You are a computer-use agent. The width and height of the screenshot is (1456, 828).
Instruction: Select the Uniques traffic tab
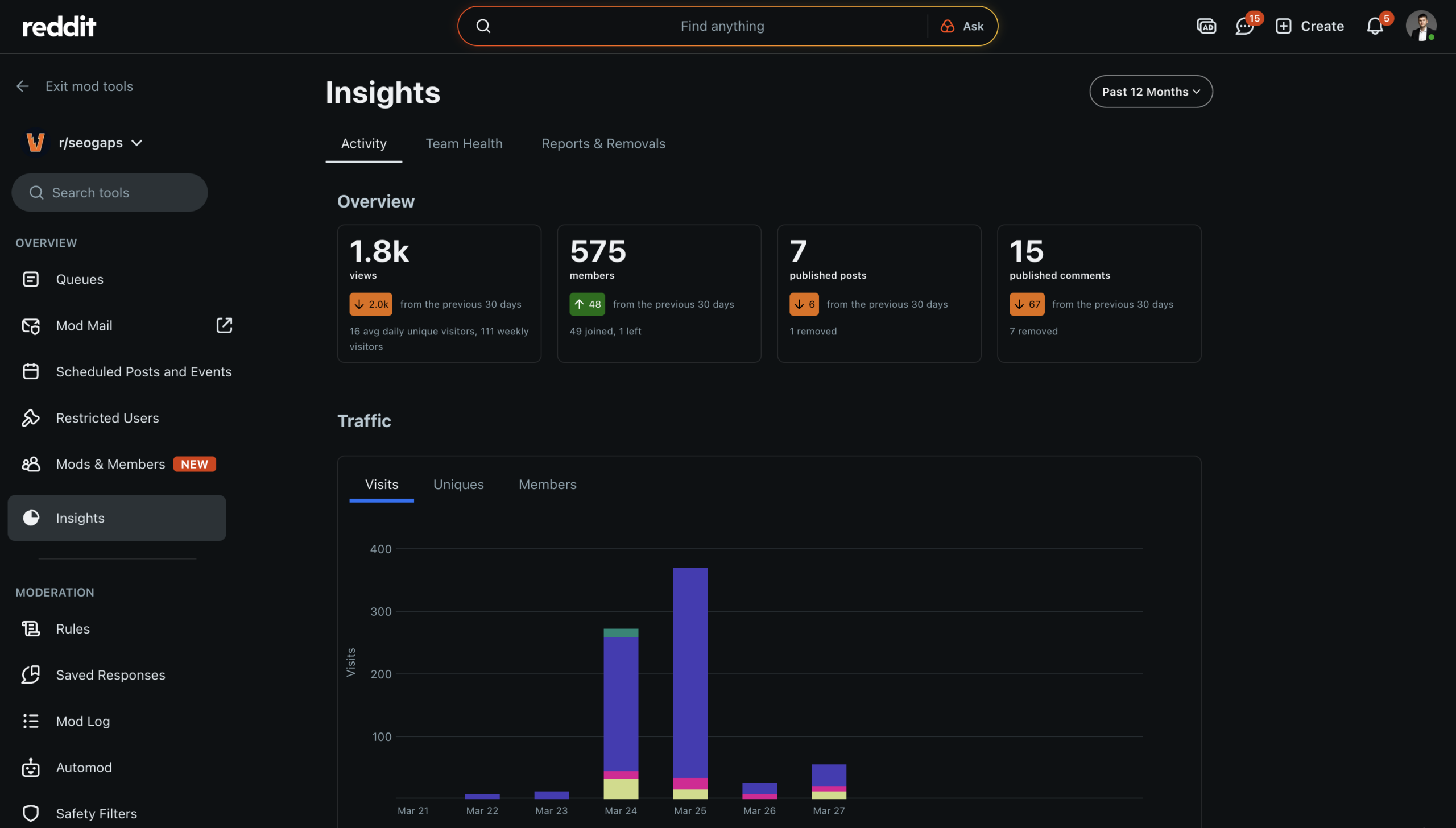[x=458, y=485]
